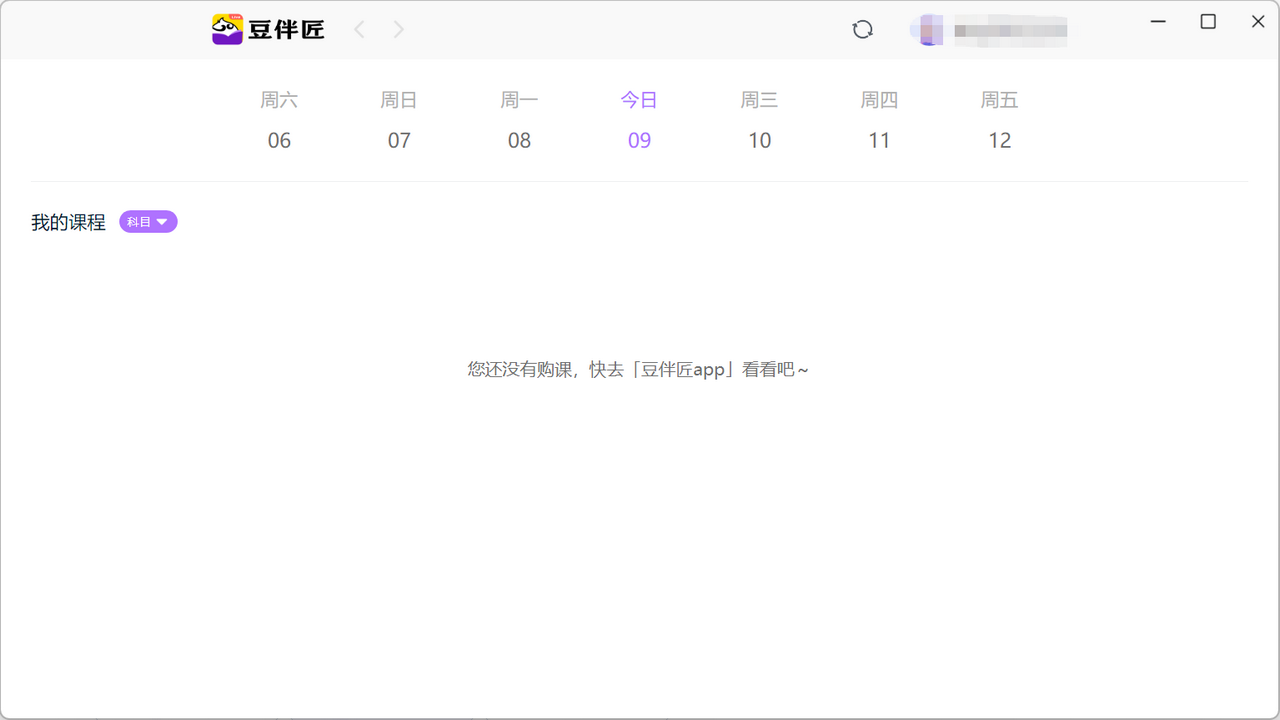Click the 豆伴匠 app logo icon

[227, 29]
